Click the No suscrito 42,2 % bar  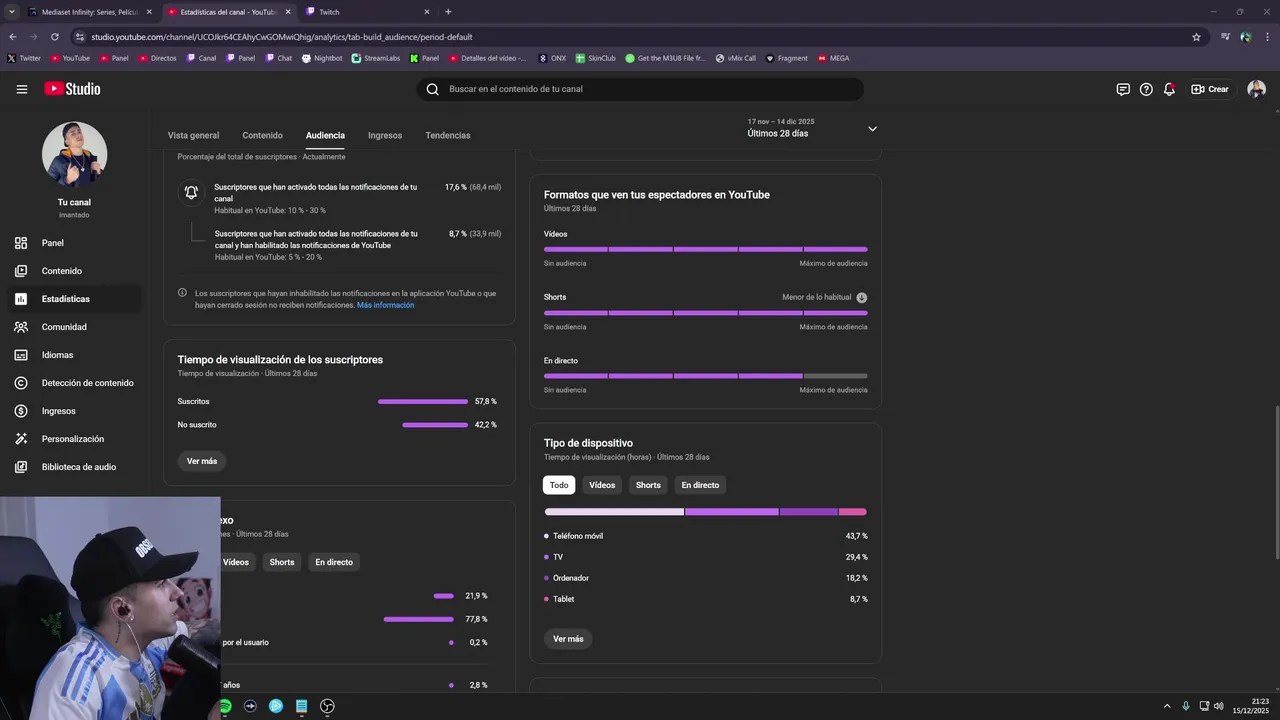pyautogui.click(x=435, y=425)
